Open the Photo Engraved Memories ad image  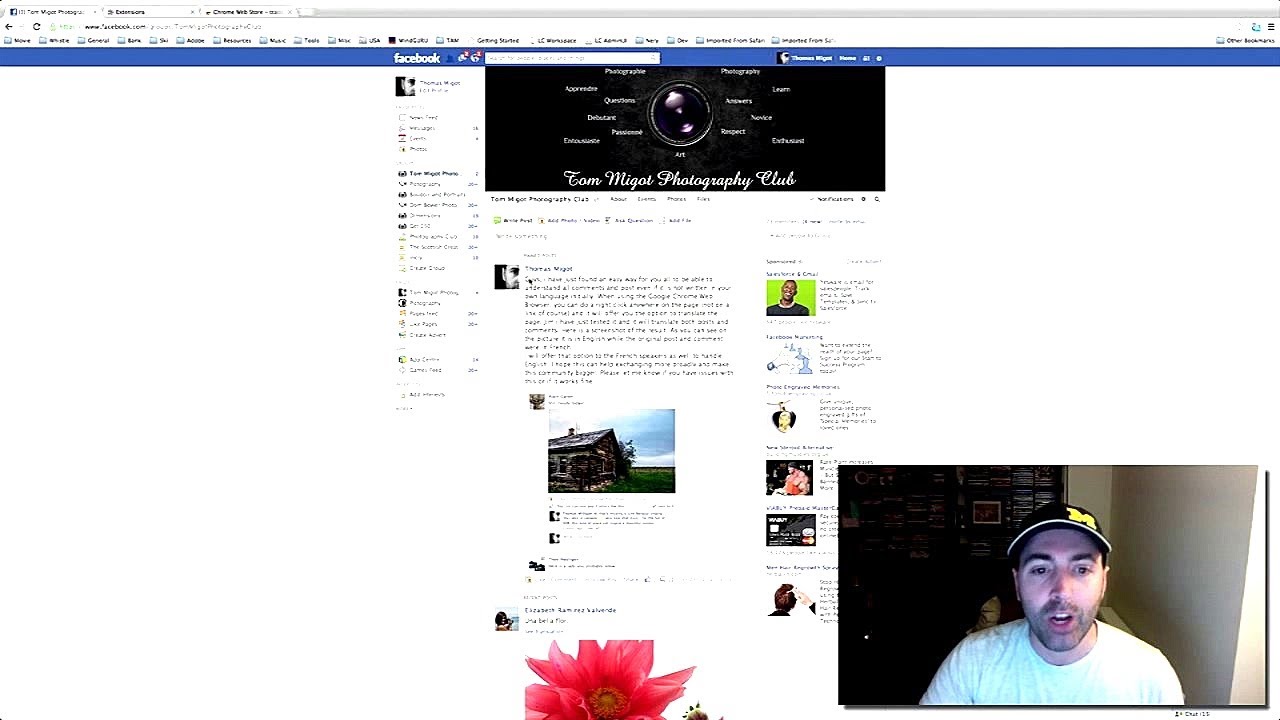tap(784, 417)
